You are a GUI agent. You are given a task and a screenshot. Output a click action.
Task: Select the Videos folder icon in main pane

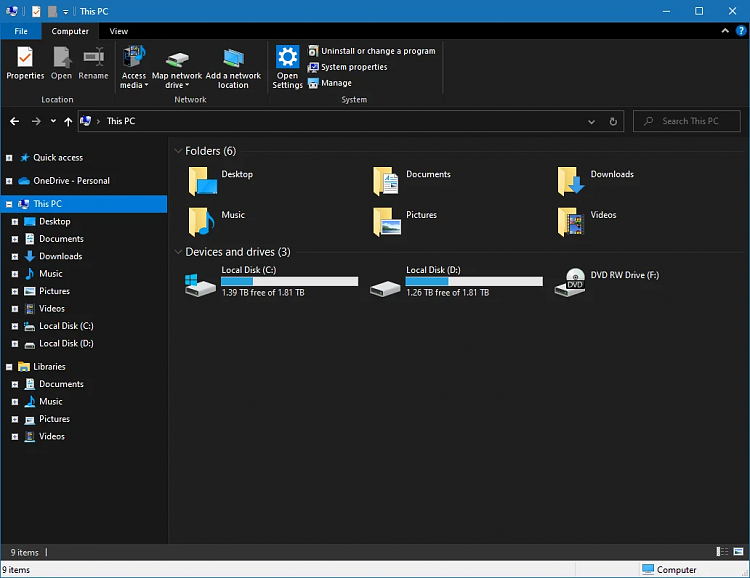coord(571,222)
